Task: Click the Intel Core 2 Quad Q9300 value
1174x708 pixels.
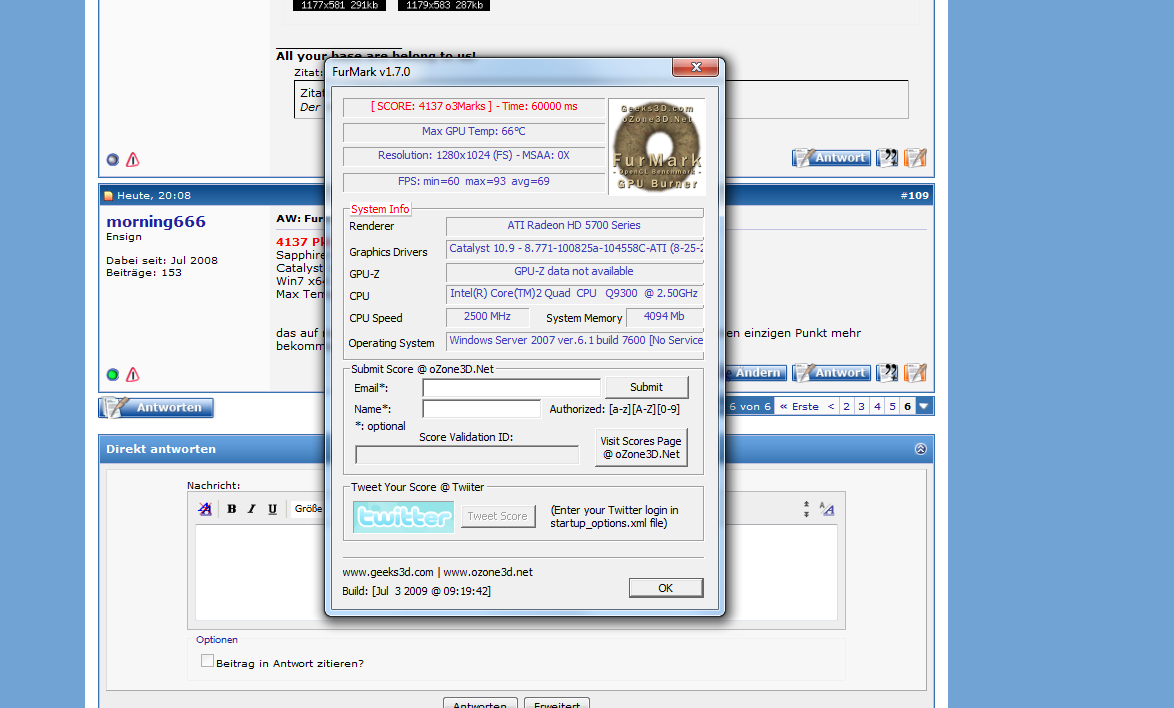Action: click(x=574, y=293)
